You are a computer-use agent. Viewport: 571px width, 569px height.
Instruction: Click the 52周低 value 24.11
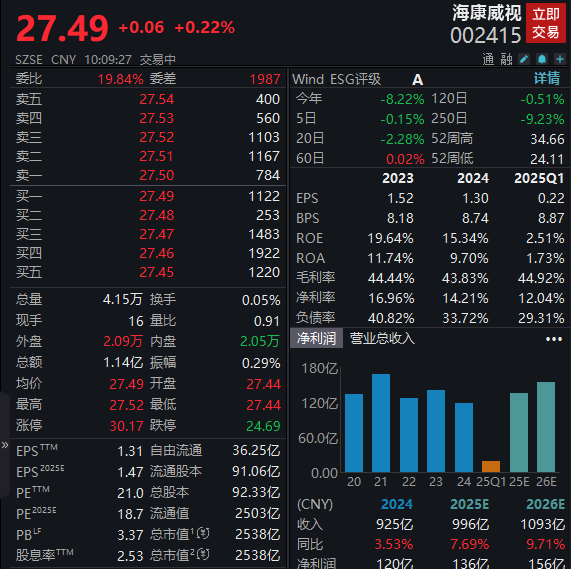pos(547,159)
